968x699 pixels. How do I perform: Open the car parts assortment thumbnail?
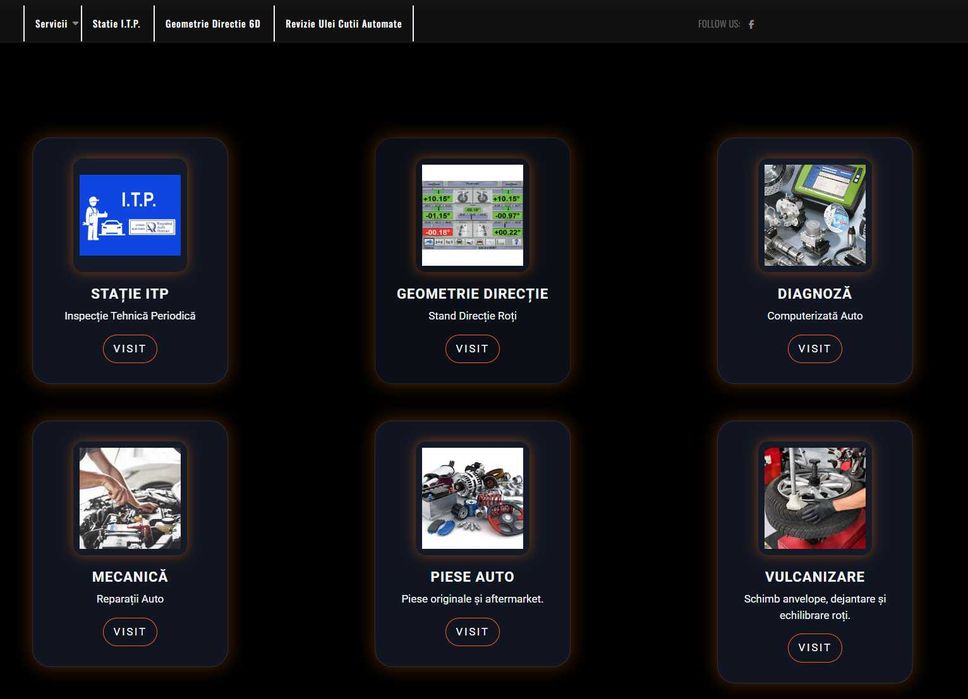(x=472, y=498)
